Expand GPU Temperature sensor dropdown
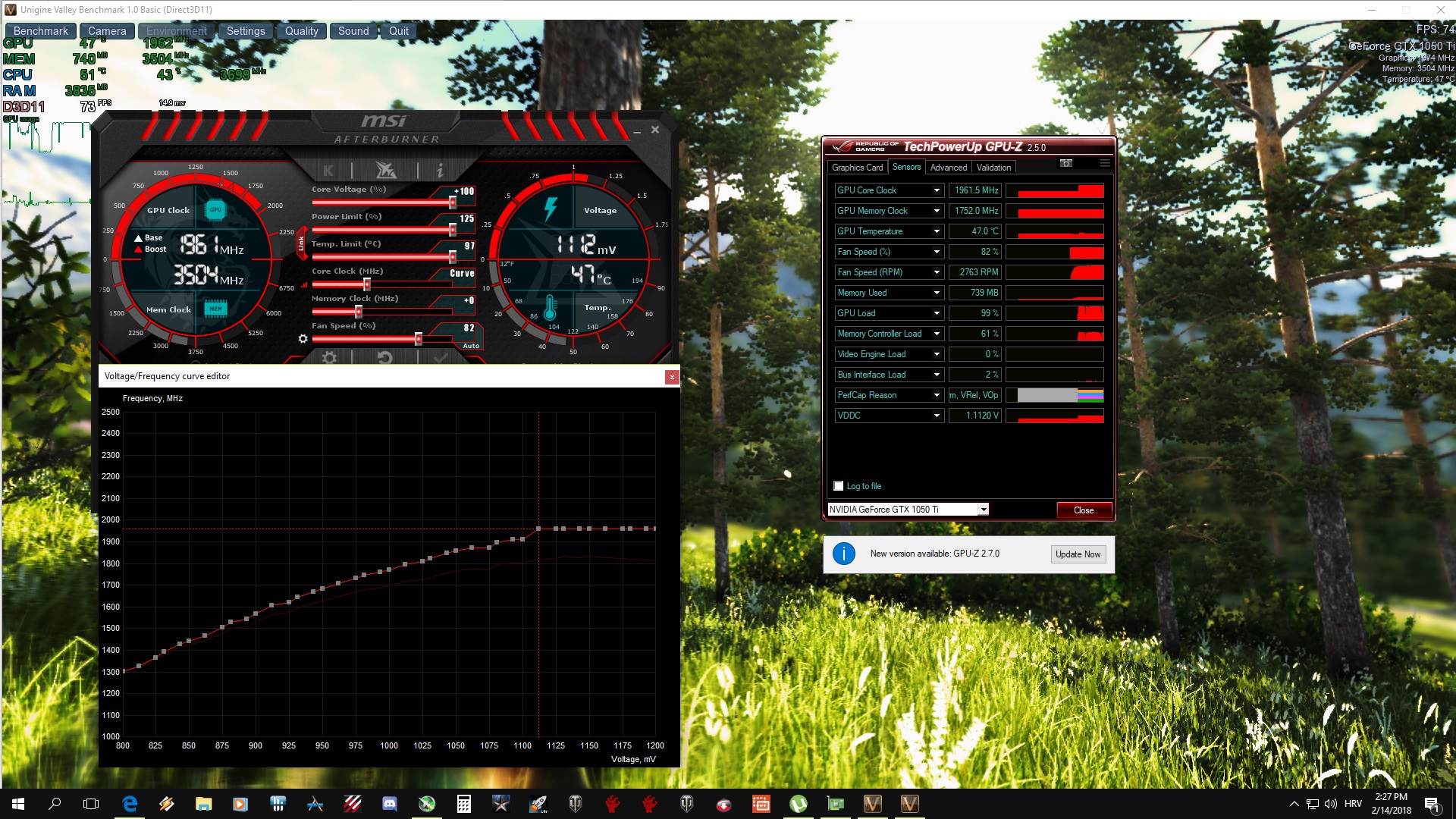 tap(937, 231)
